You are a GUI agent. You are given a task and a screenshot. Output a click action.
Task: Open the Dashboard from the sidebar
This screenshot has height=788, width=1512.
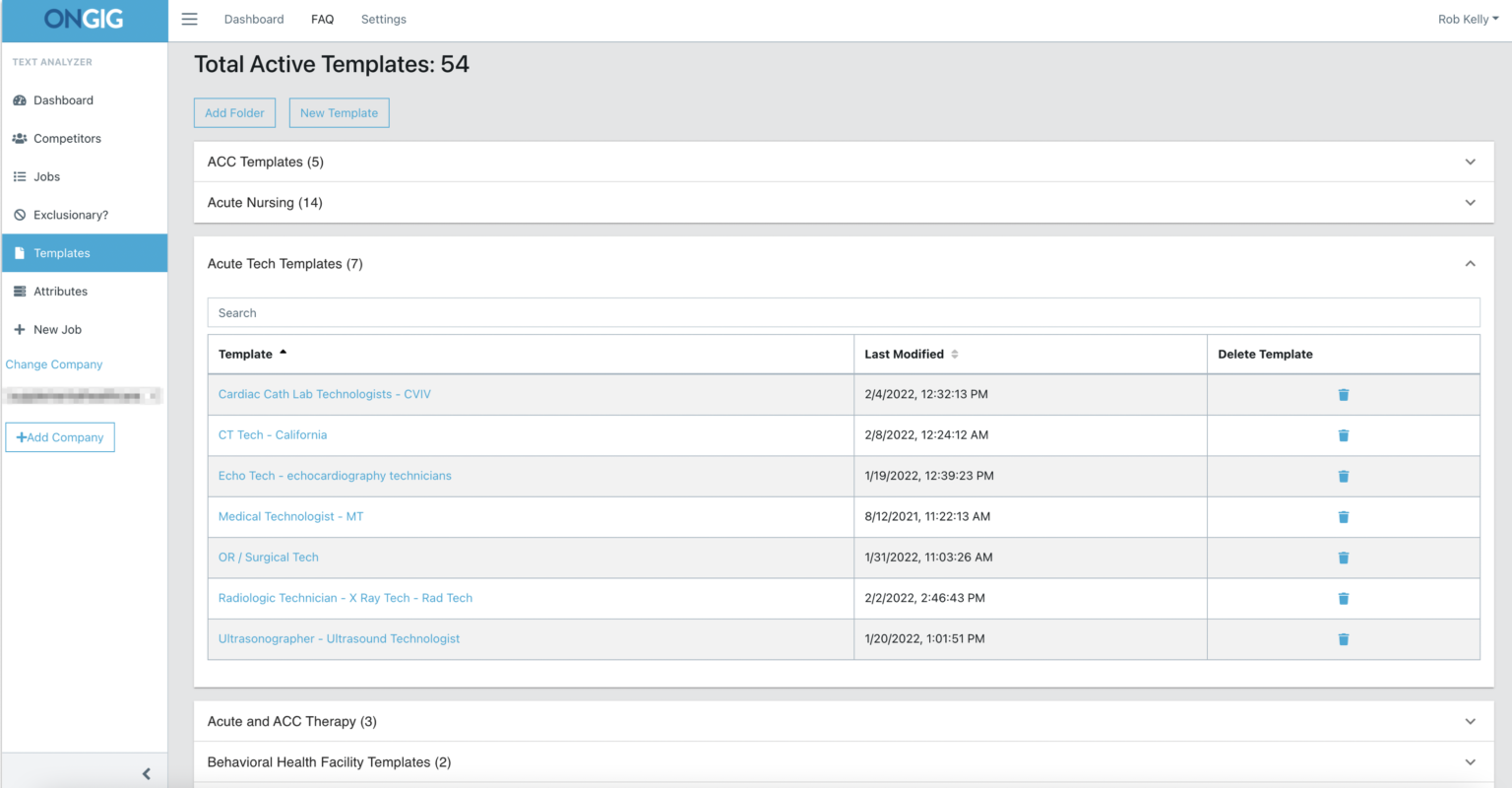click(x=64, y=99)
